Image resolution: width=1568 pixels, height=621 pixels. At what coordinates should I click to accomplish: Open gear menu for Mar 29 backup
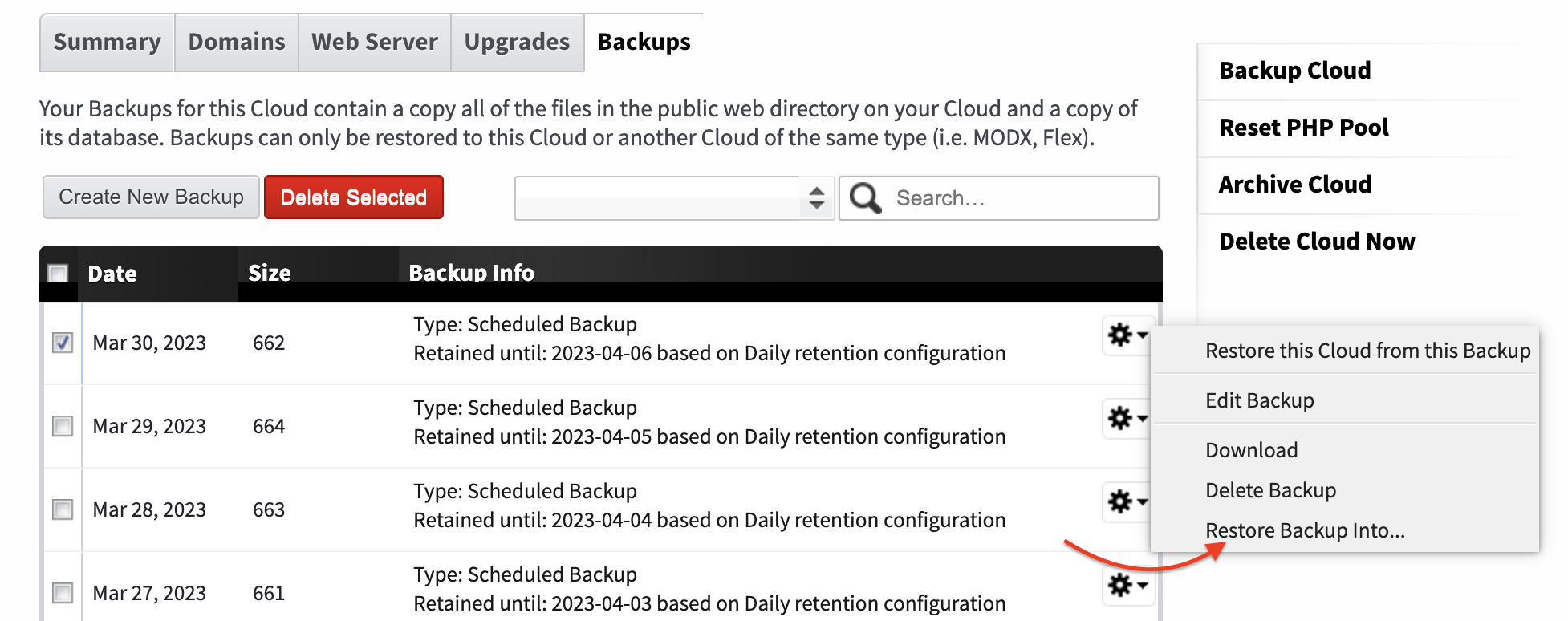pyautogui.click(x=1127, y=419)
